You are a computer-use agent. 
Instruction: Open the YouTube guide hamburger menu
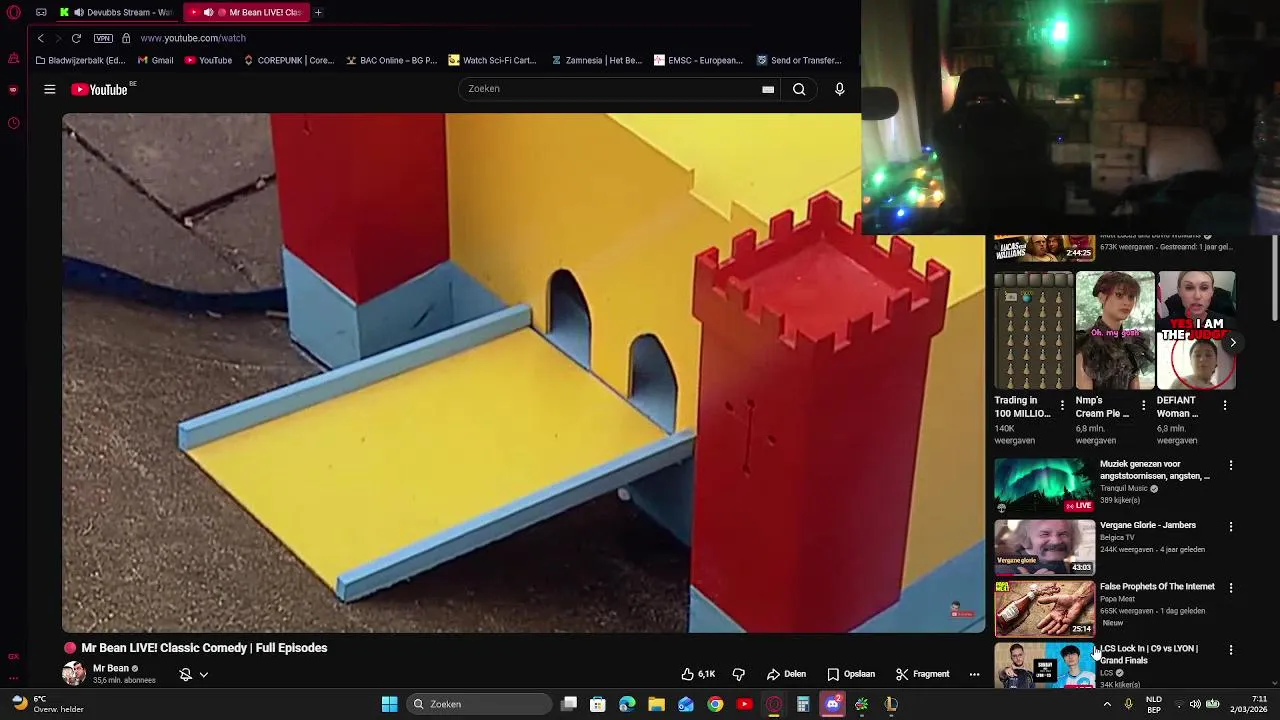pos(49,89)
